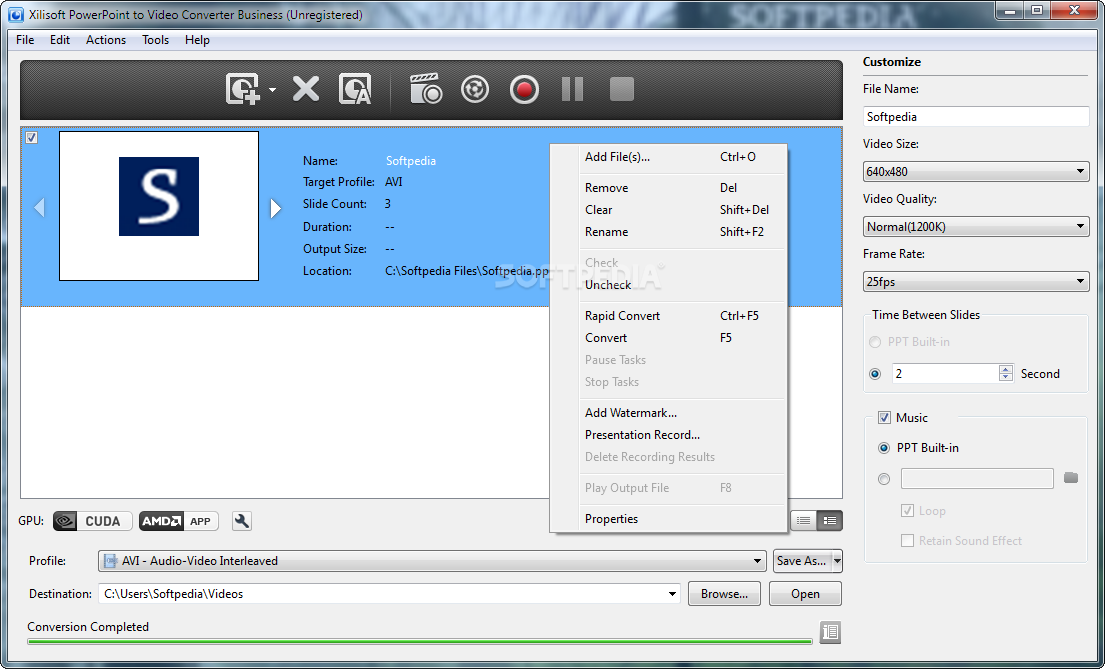Click the Rapid Convert clapperboard icon
Image resolution: width=1105 pixels, height=669 pixels.
[x=426, y=90]
